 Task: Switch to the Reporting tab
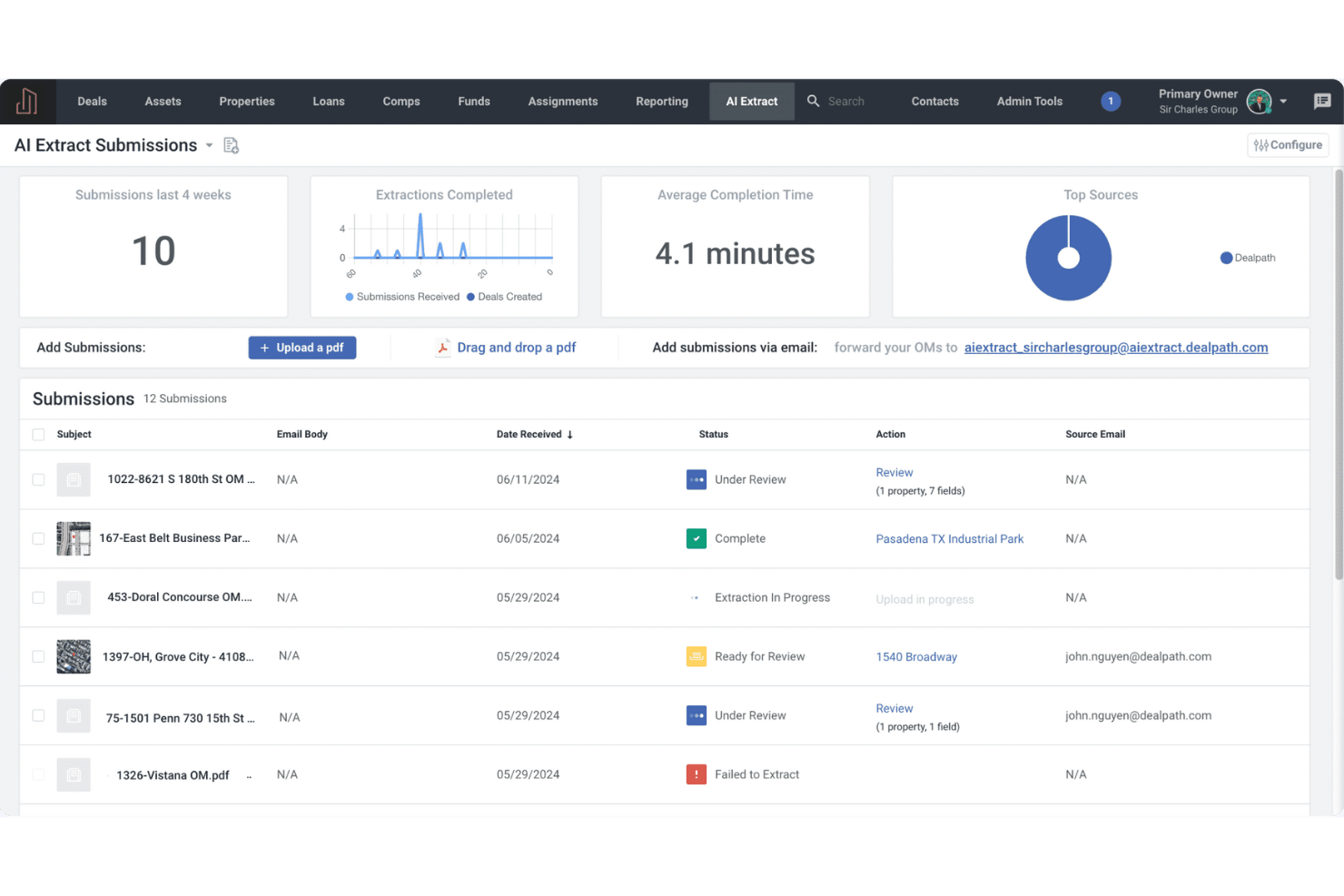pyautogui.click(x=661, y=101)
